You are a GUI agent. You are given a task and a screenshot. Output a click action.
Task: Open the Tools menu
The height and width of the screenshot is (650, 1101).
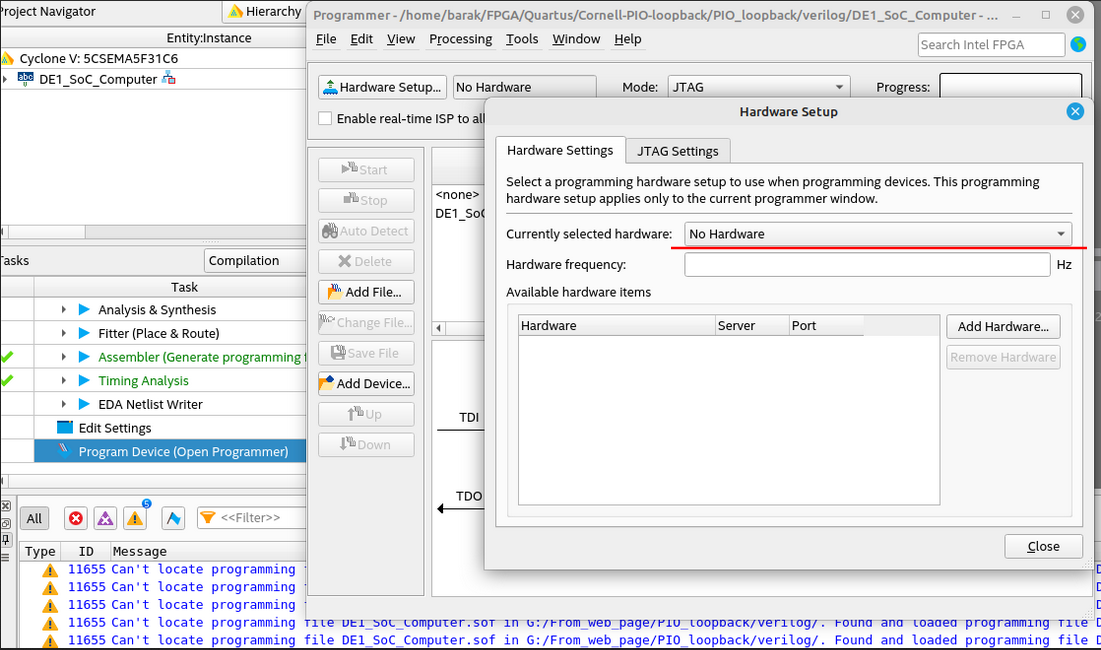click(x=522, y=39)
